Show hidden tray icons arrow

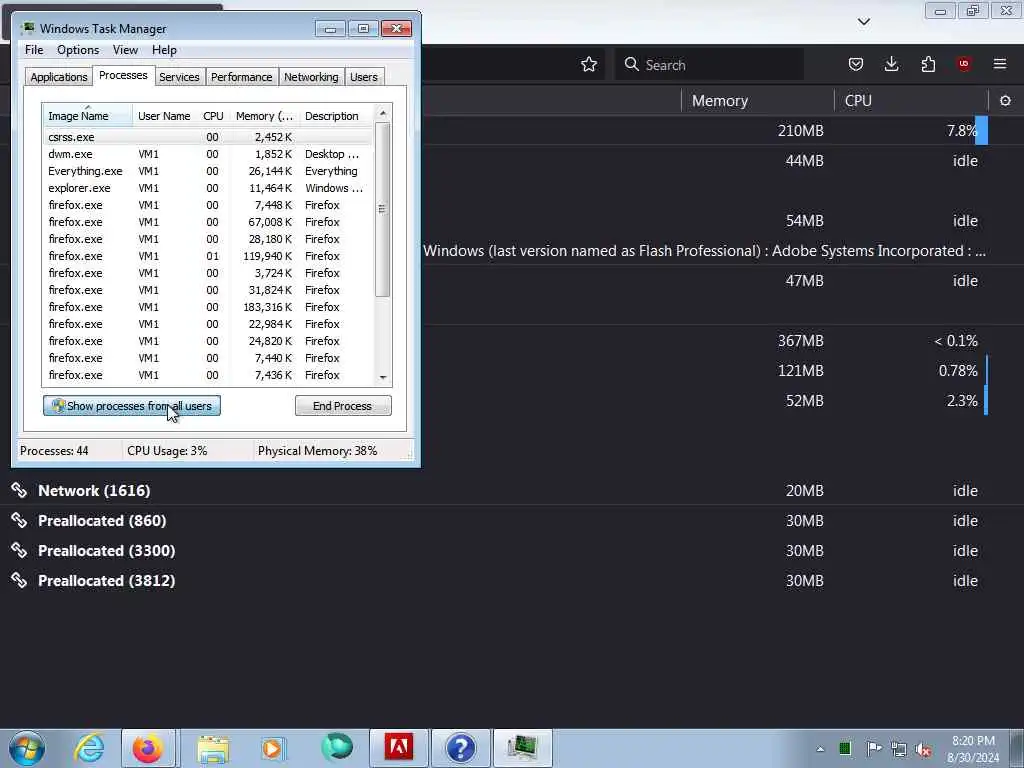pyautogui.click(x=820, y=749)
